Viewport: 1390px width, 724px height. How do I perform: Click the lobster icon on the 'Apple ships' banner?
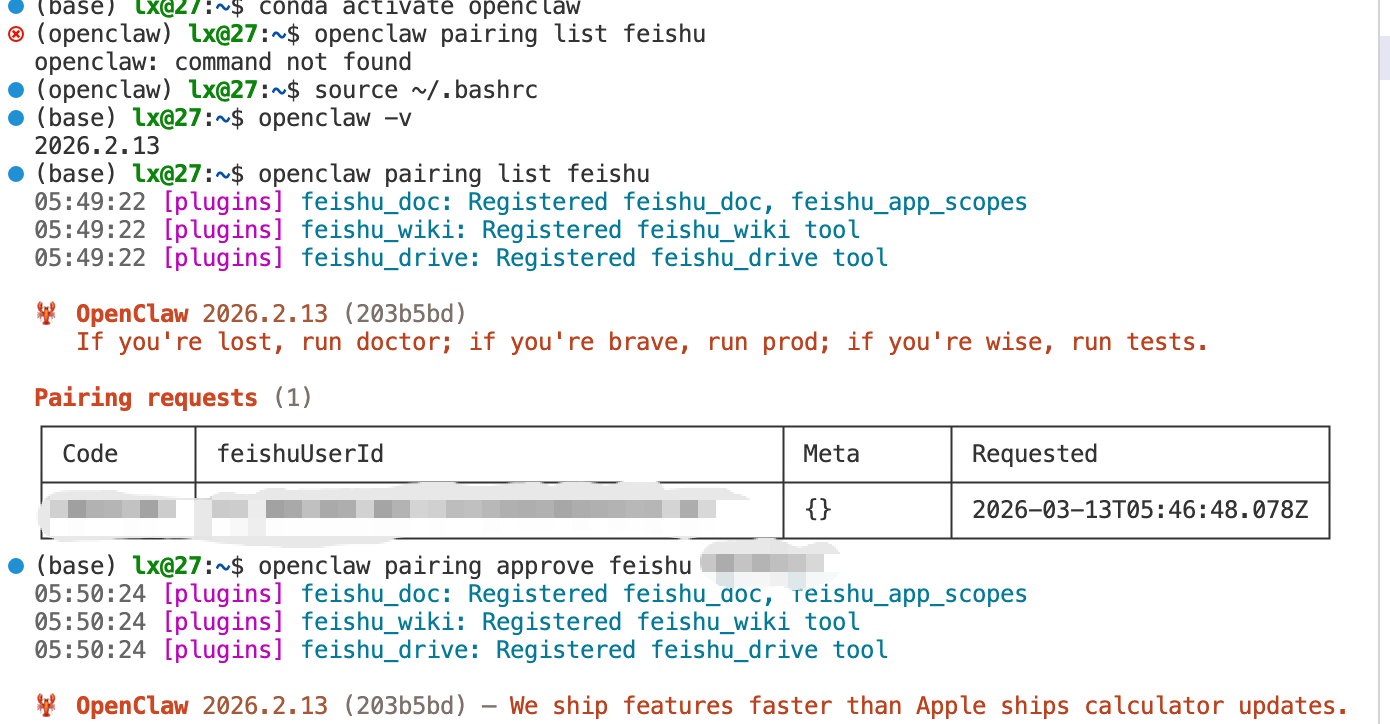pos(46,706)
